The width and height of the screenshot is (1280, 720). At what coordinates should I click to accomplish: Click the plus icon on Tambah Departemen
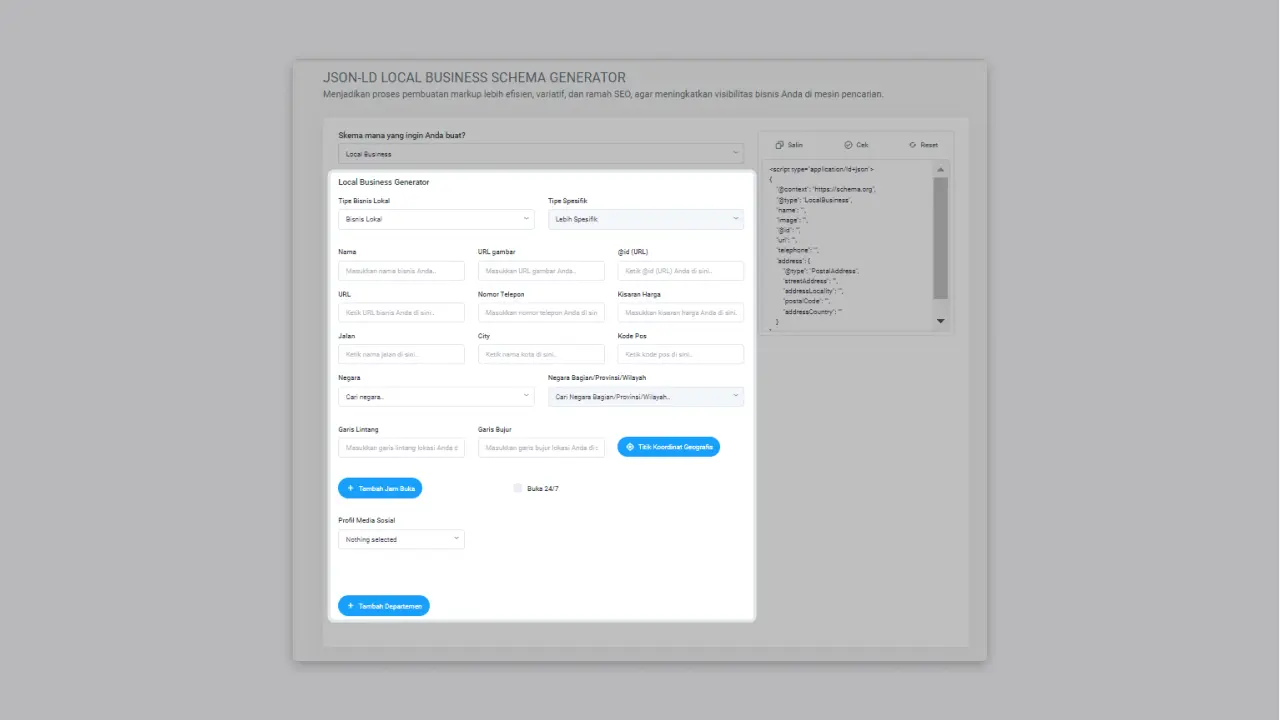(349, 605)
